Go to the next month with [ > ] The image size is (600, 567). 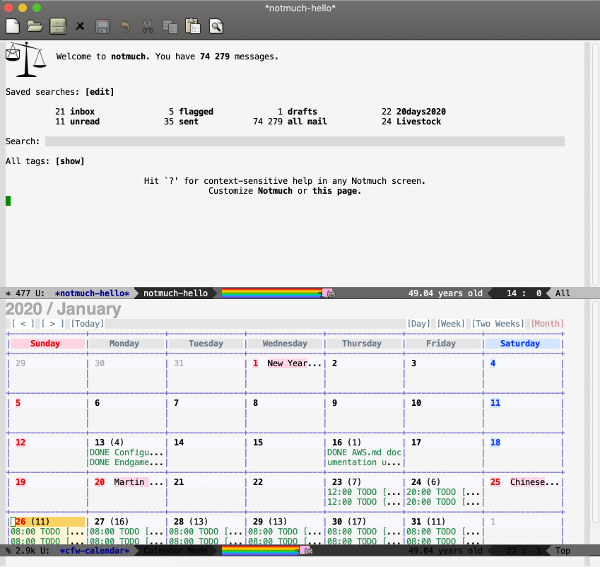click(x=53, y=324)
